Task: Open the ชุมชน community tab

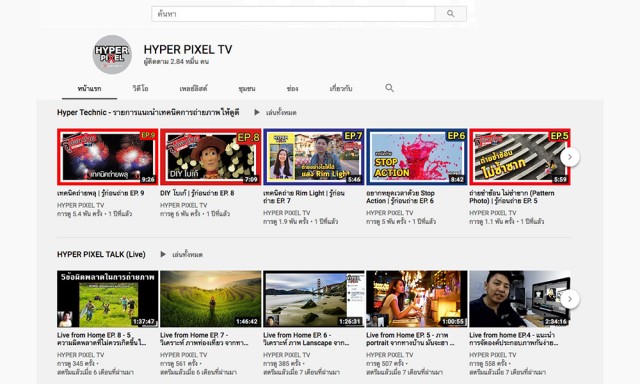Action: (247, 89)
